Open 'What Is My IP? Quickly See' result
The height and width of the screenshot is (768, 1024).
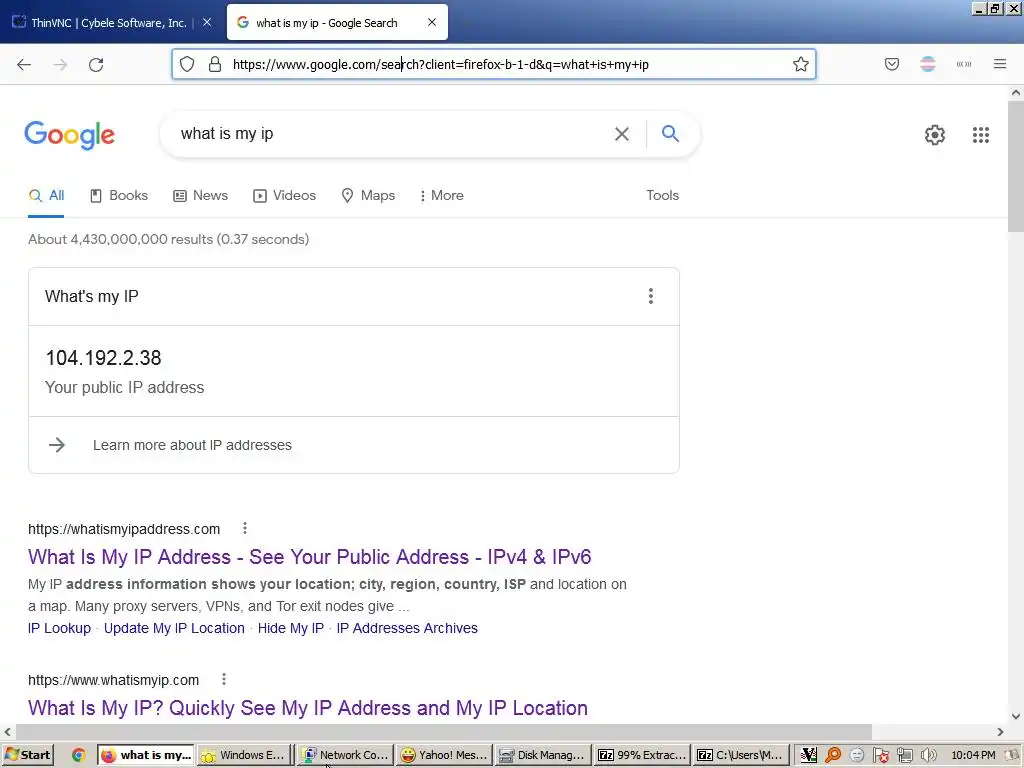tap(308, 708)
